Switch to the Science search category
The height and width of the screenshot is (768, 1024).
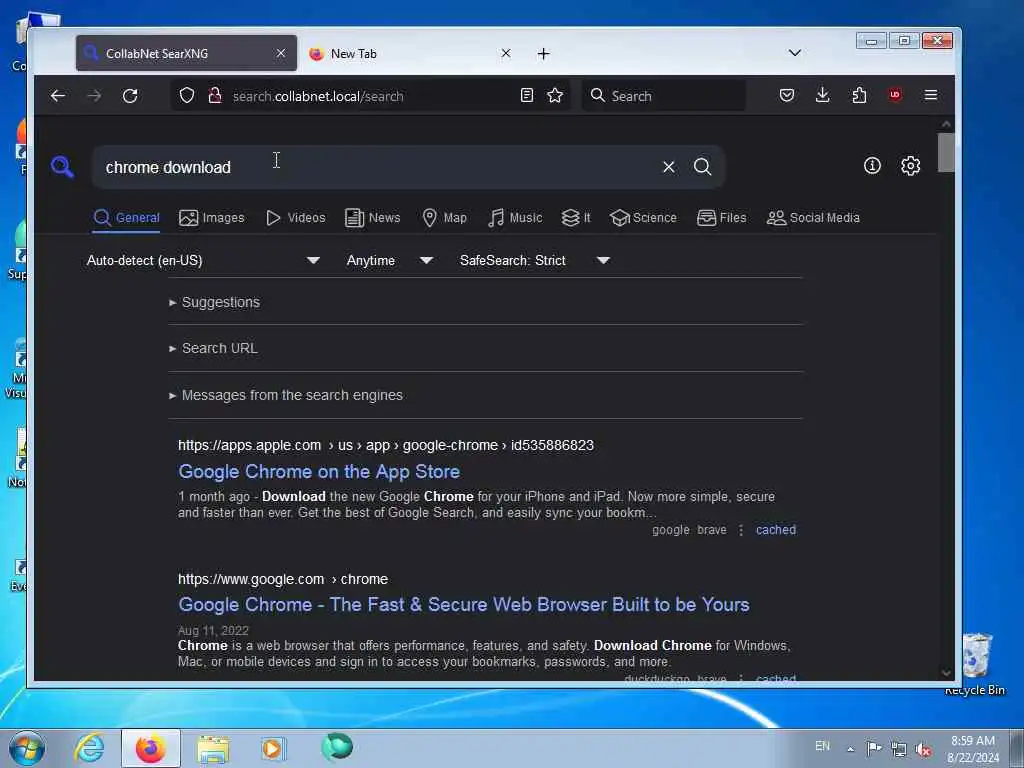(x=643, y=217)
